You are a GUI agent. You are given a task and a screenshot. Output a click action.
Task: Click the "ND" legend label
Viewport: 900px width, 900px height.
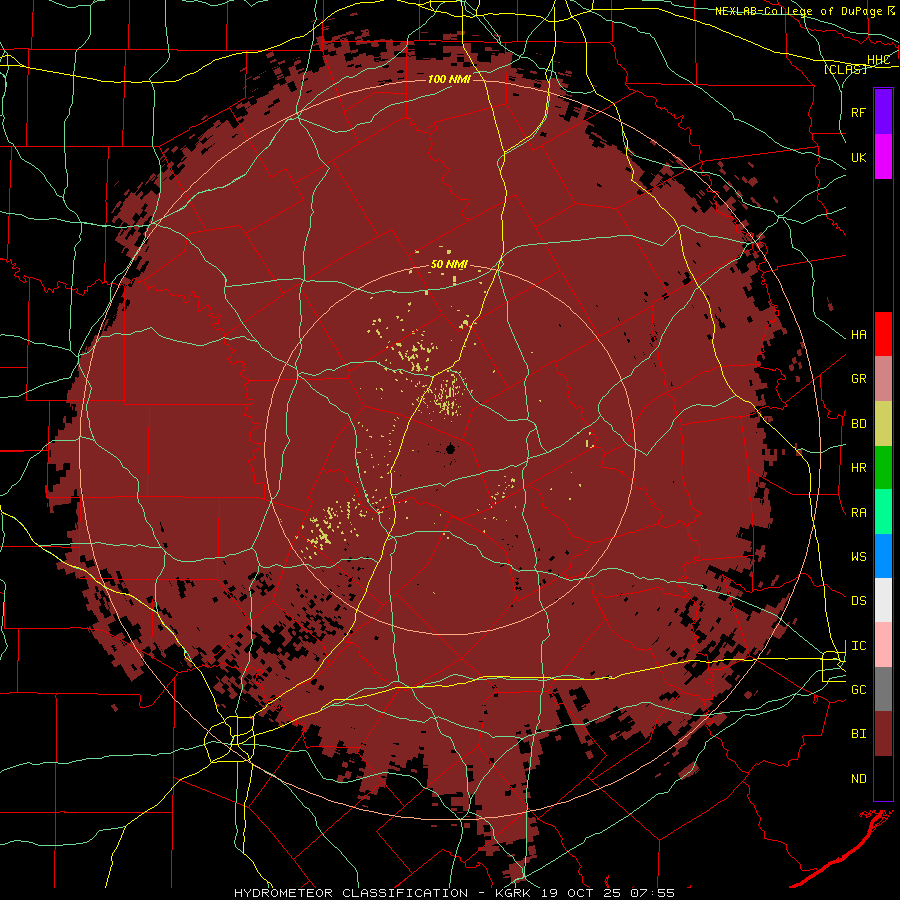point(858,779)
